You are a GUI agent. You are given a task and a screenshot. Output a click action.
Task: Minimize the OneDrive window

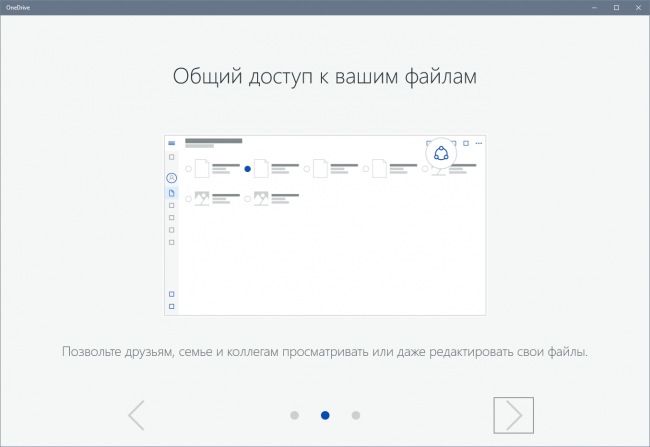coord(594,7)
